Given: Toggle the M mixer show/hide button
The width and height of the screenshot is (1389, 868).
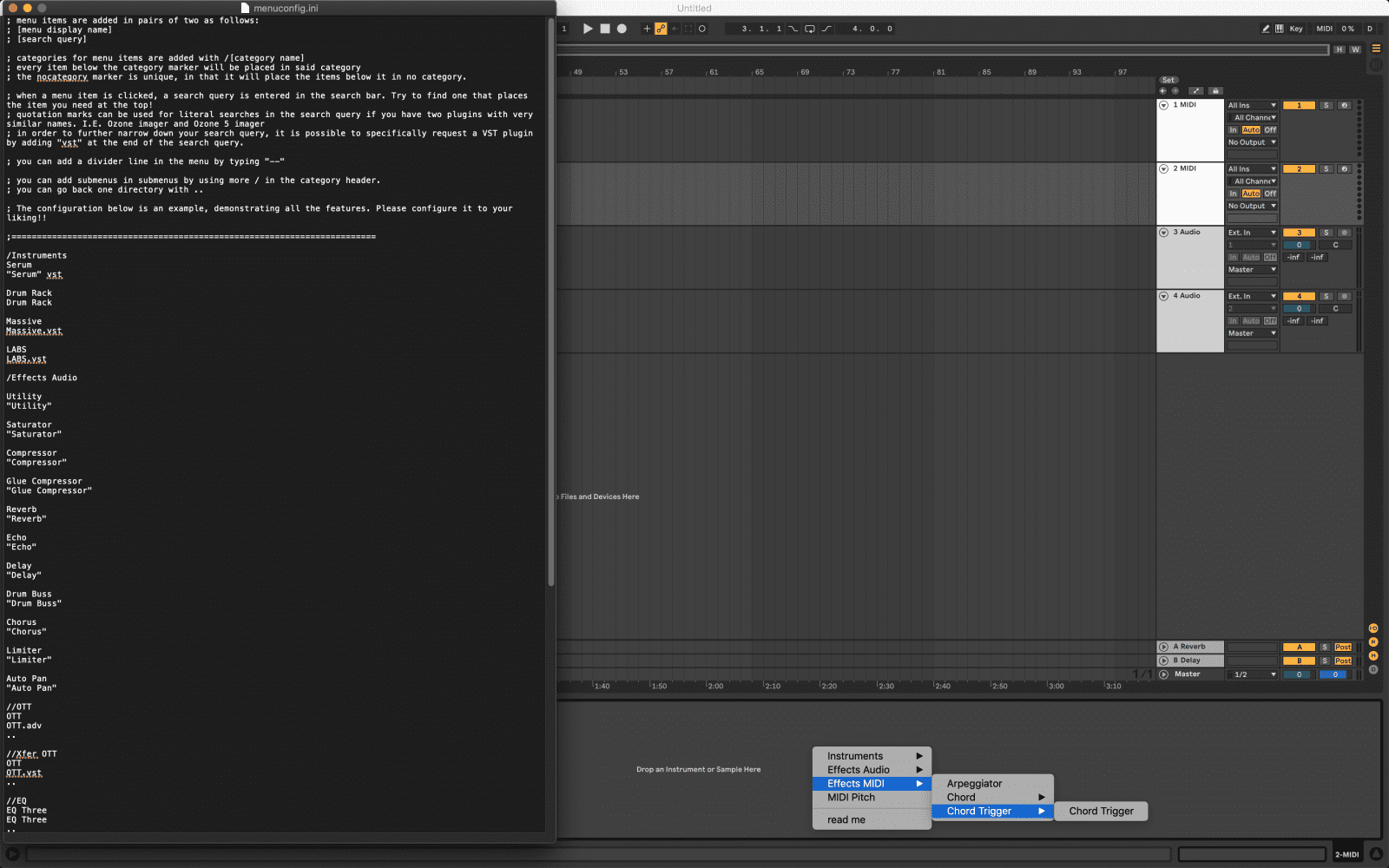Looking at the screenshot, I should [1373, 656].
